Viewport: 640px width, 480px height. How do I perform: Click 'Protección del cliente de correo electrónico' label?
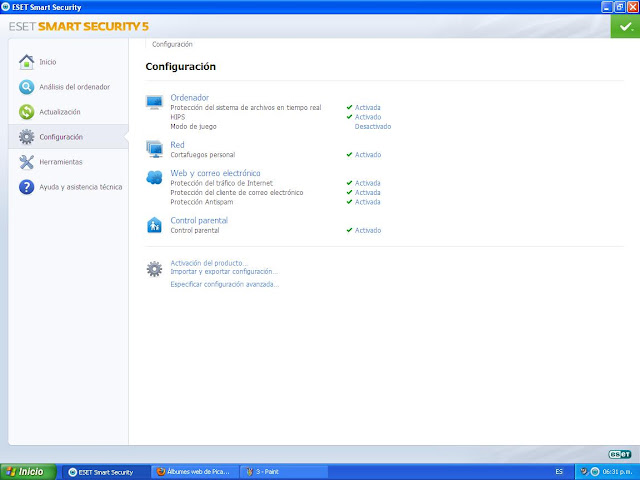237,193
